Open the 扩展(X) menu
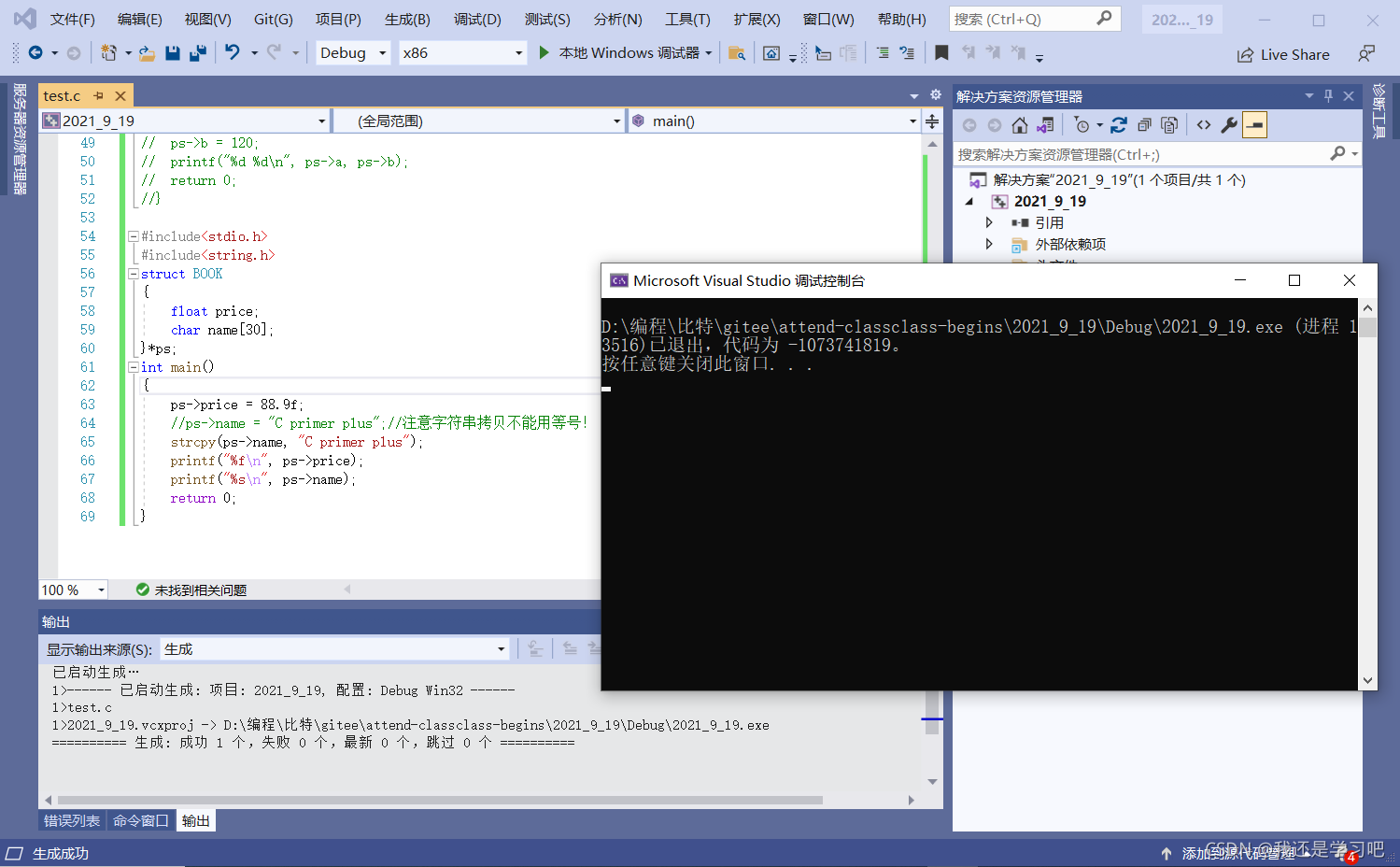 pyautogui.click(x=757, y=20)
